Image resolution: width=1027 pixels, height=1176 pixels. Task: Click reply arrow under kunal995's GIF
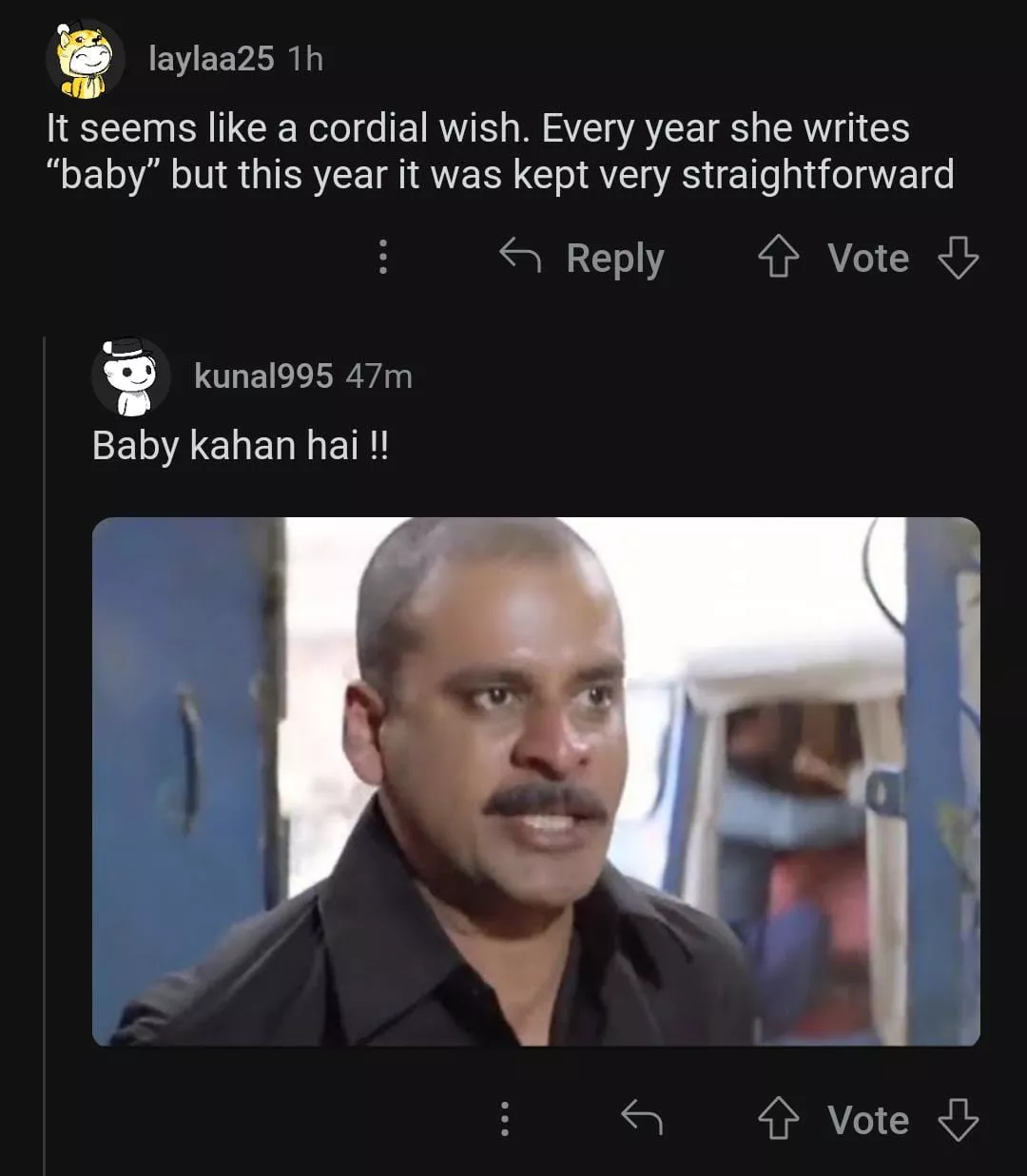click(642, 1118)
